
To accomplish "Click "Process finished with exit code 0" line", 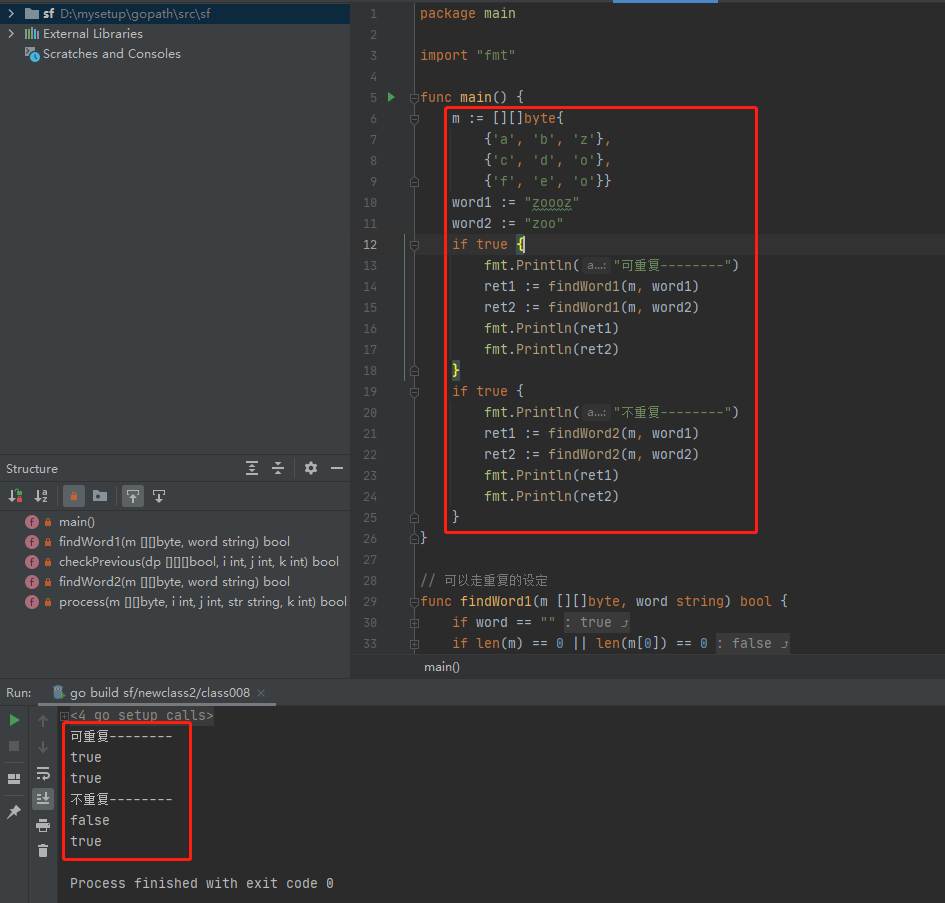I will [x=202, y=883].
